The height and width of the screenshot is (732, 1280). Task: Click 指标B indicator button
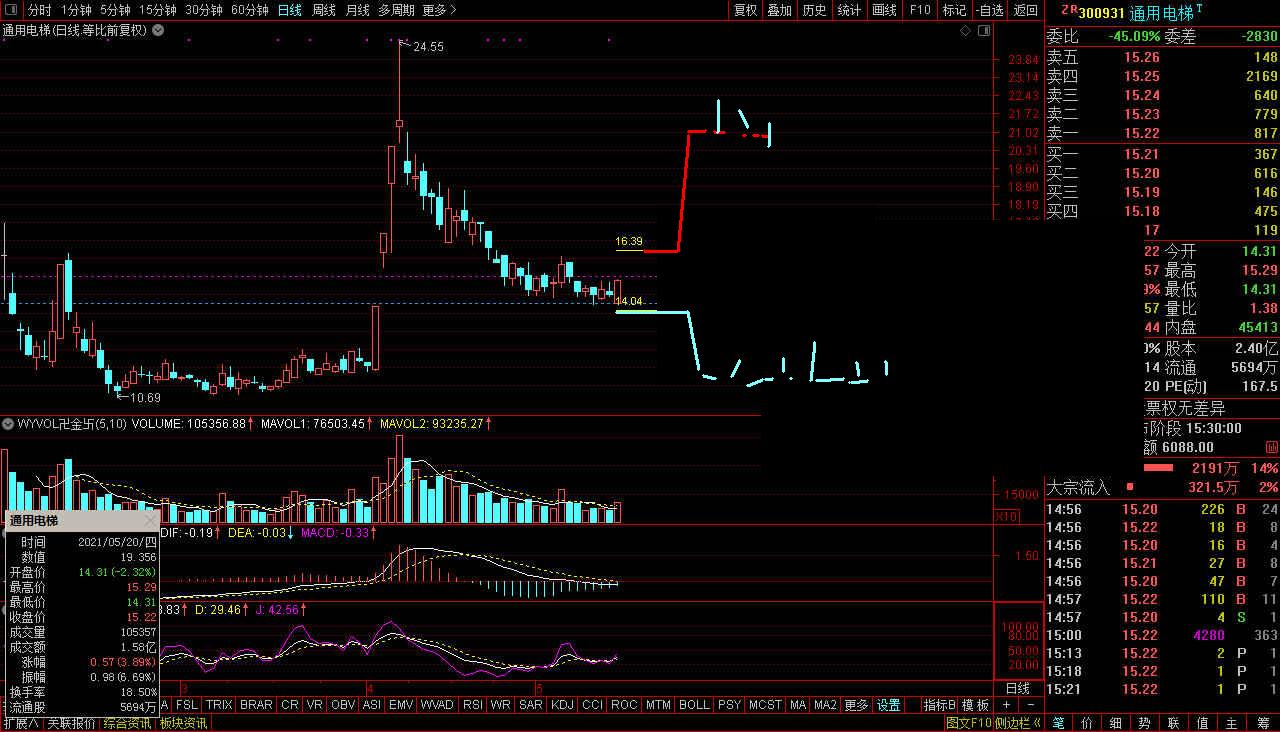pyautogui.click(x=939, y=705)
